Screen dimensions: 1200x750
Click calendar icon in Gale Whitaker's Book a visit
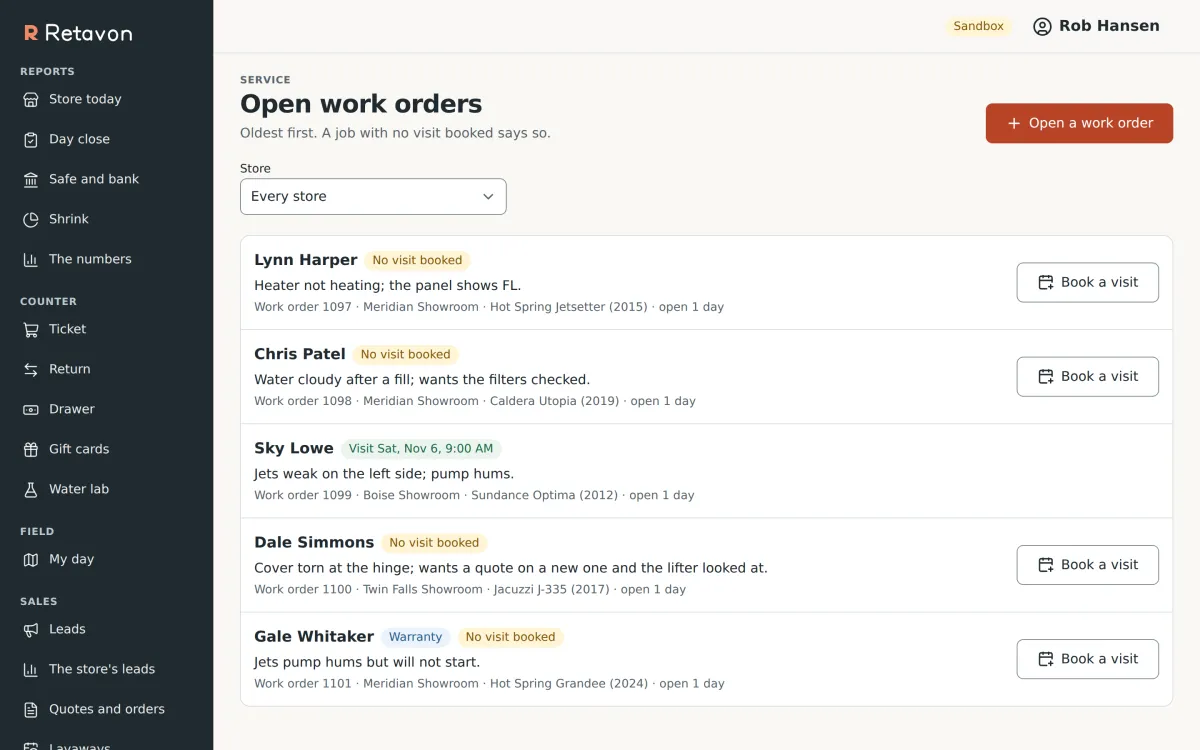click(x=1046, y=659)
